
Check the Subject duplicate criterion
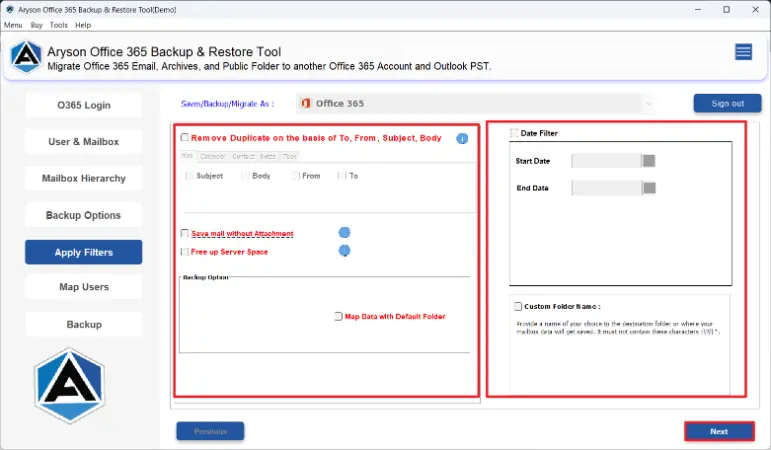pos(189,176)
